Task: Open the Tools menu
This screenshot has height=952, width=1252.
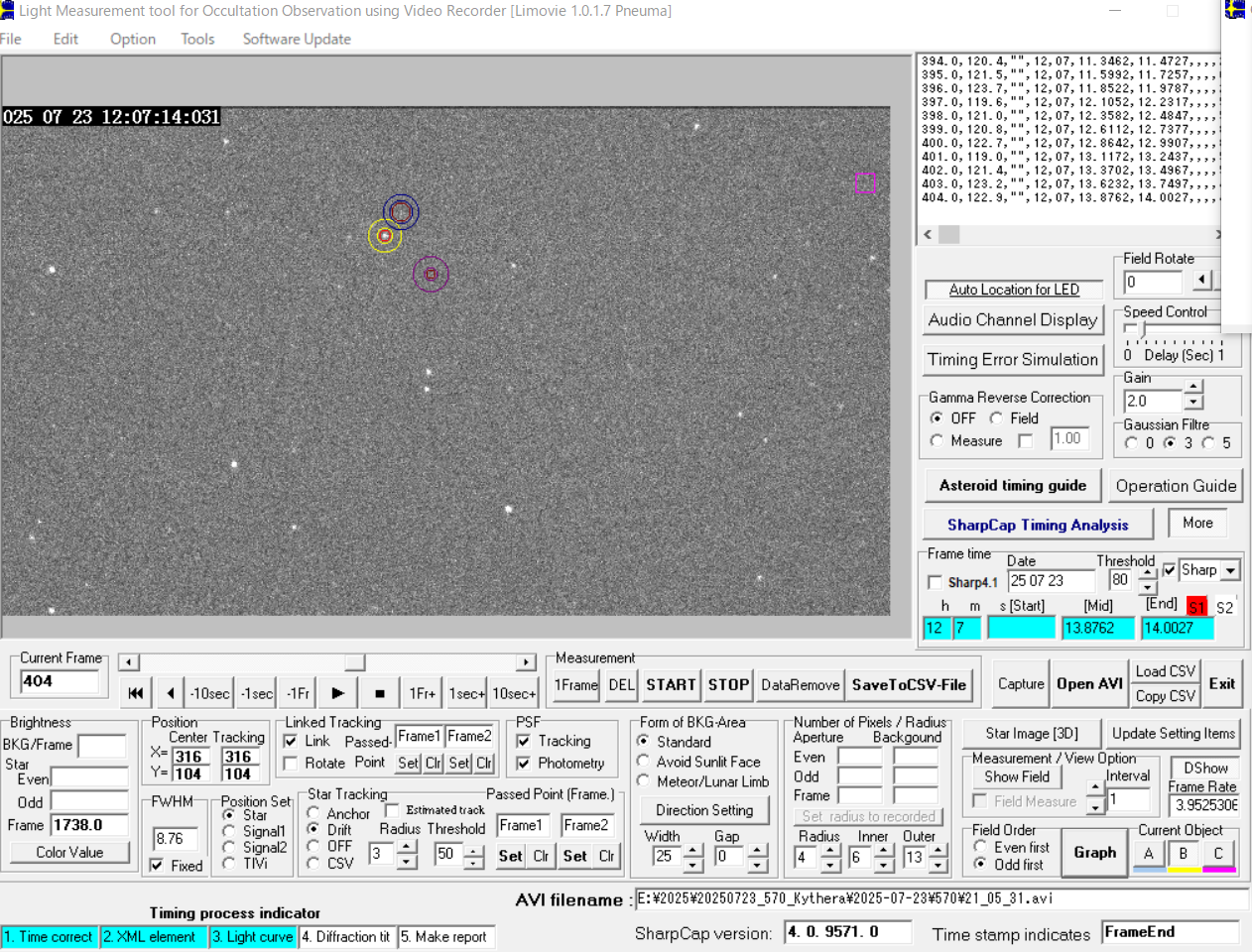Action: point(197,39)
